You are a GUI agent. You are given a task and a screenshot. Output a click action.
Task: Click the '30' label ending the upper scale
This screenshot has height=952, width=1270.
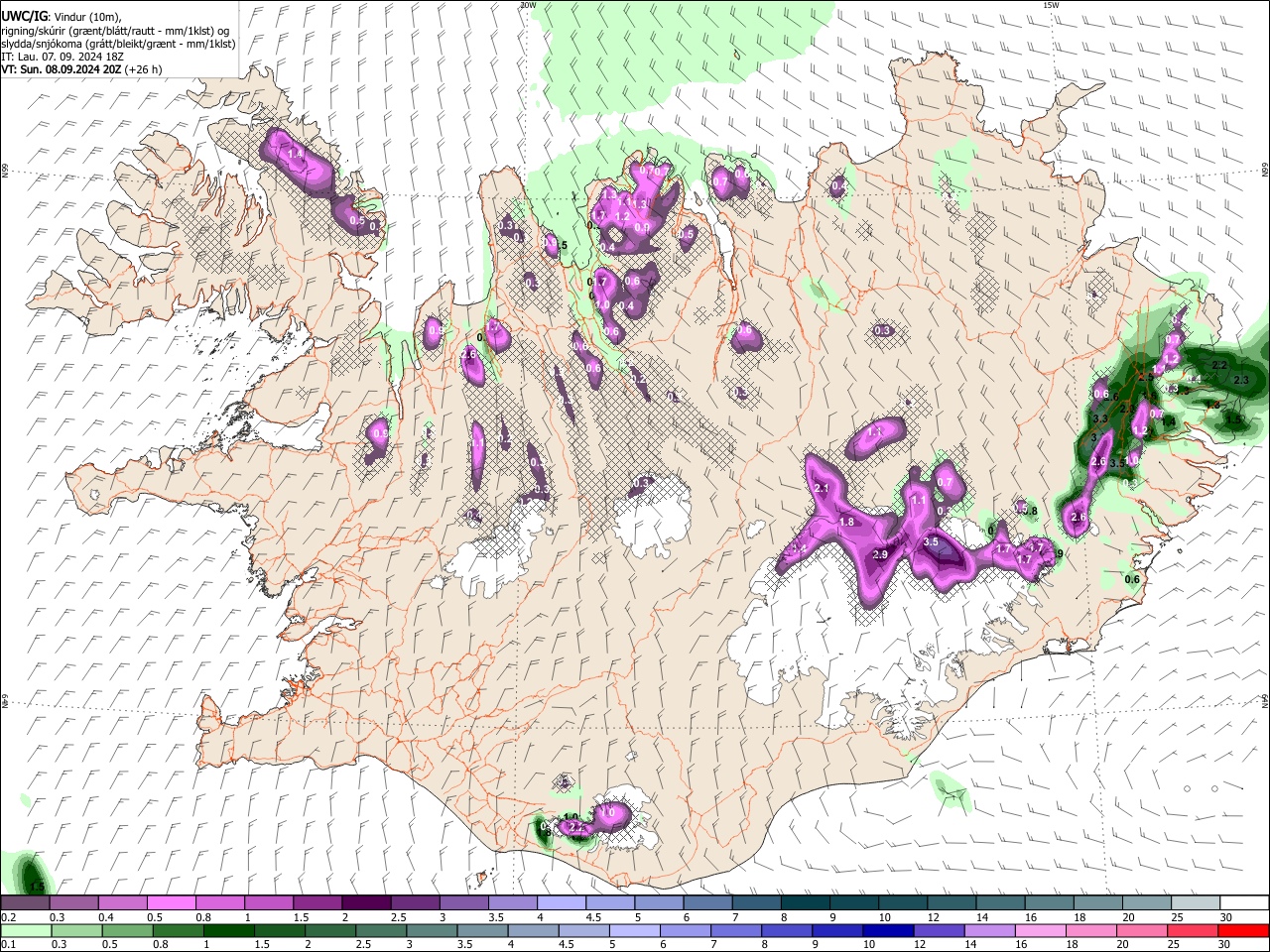1226,917
